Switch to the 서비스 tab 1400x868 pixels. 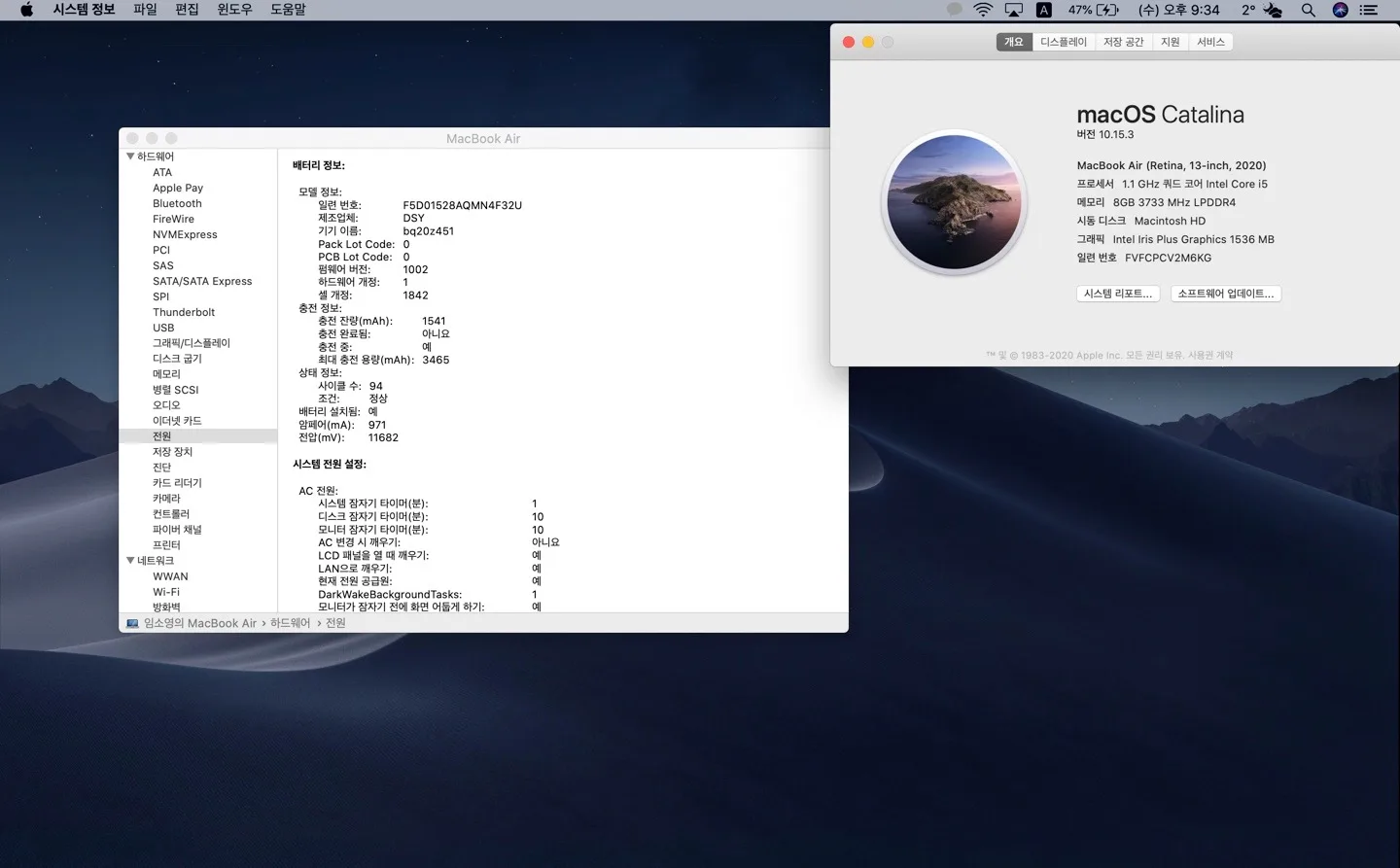tap(1210, 42)
